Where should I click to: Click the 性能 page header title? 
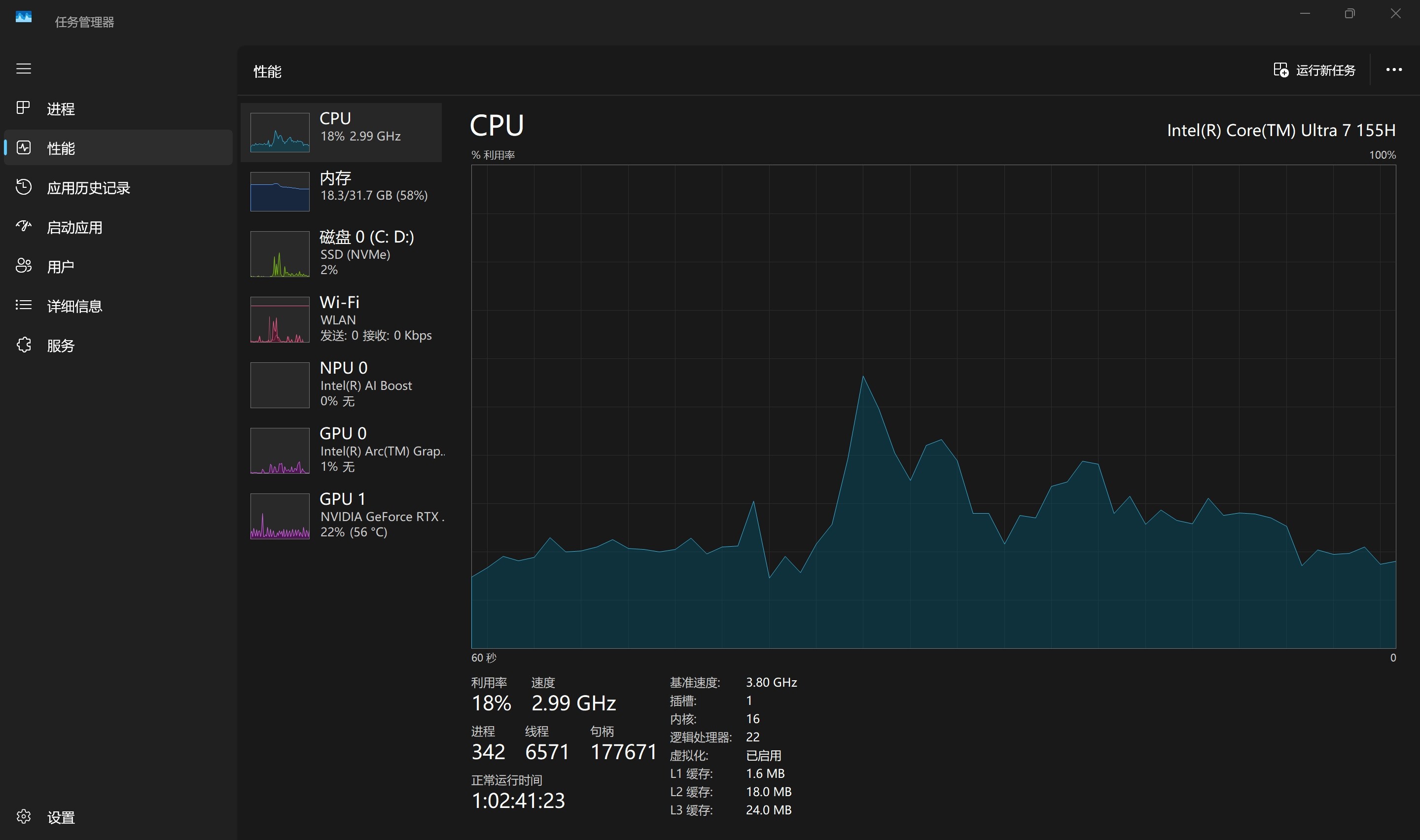click(267, 71)
